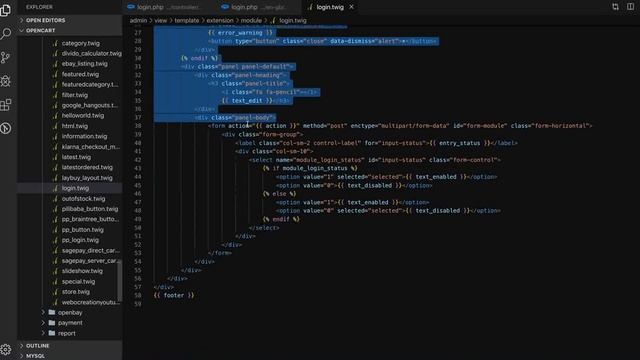
Task: Click the clock-shaped icon below Extensions
Action: (6, 128)
